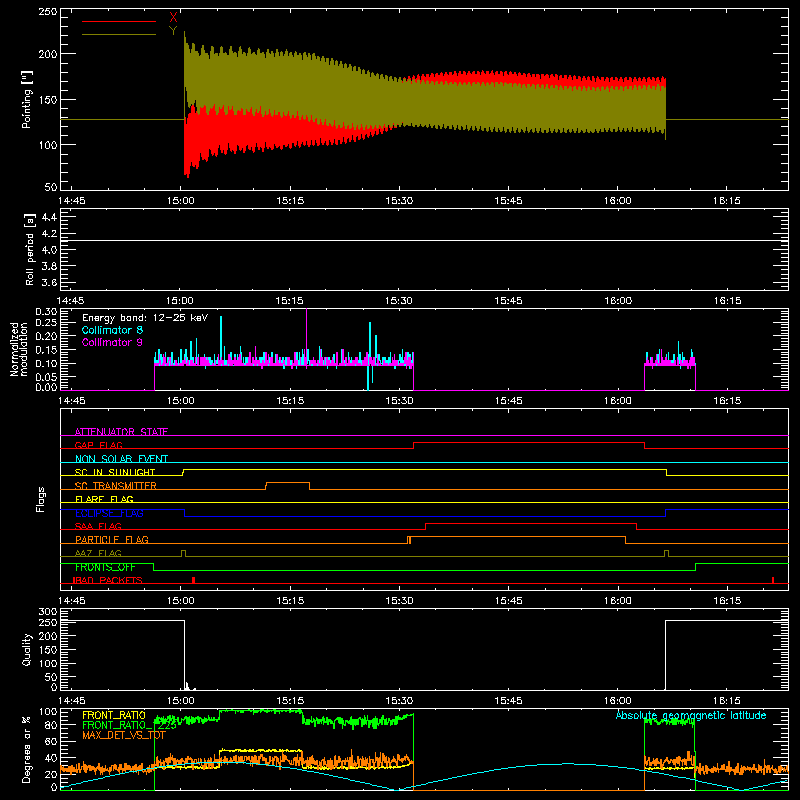
Task: Click the bad-packets marker after 16:15
Action: (x=773, y=580)
